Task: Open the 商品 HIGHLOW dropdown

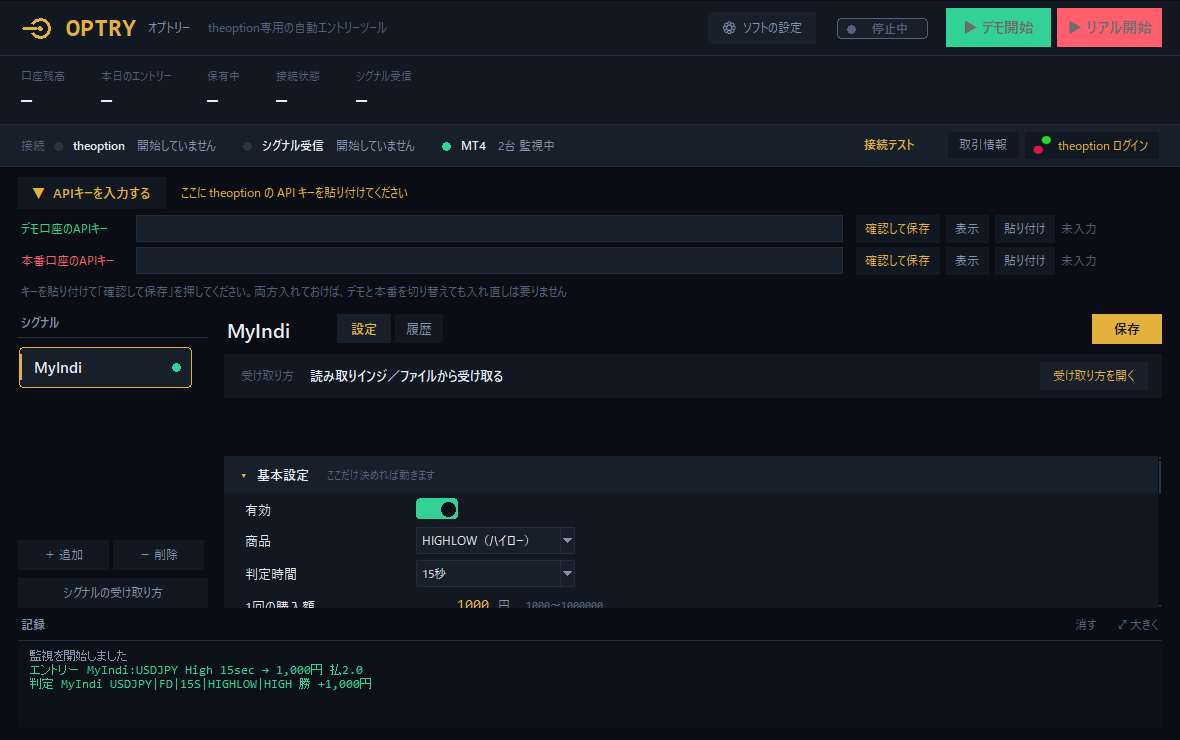Action: click(495, 541)
